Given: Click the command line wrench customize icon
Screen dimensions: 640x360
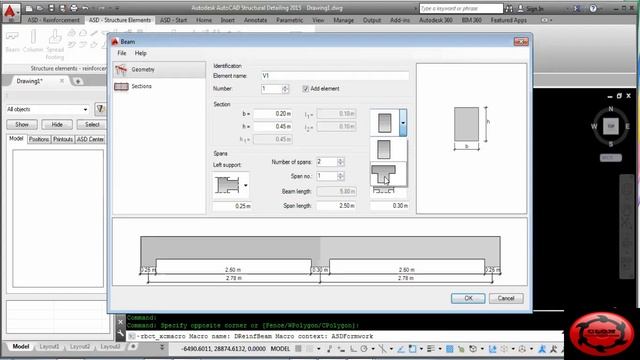Looking at the screenshot, I should (120, 333).
